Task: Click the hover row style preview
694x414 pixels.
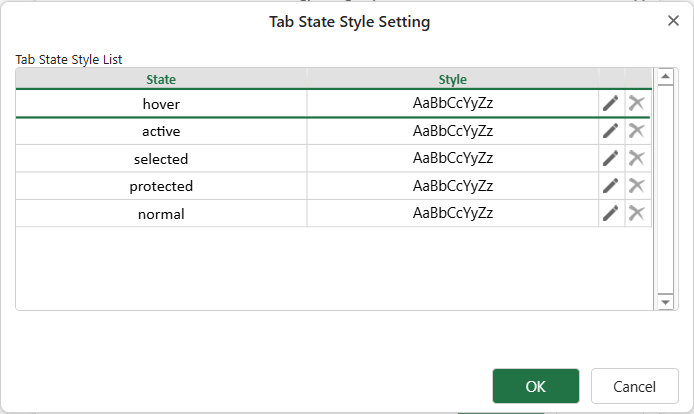Action: coord(452,104)
